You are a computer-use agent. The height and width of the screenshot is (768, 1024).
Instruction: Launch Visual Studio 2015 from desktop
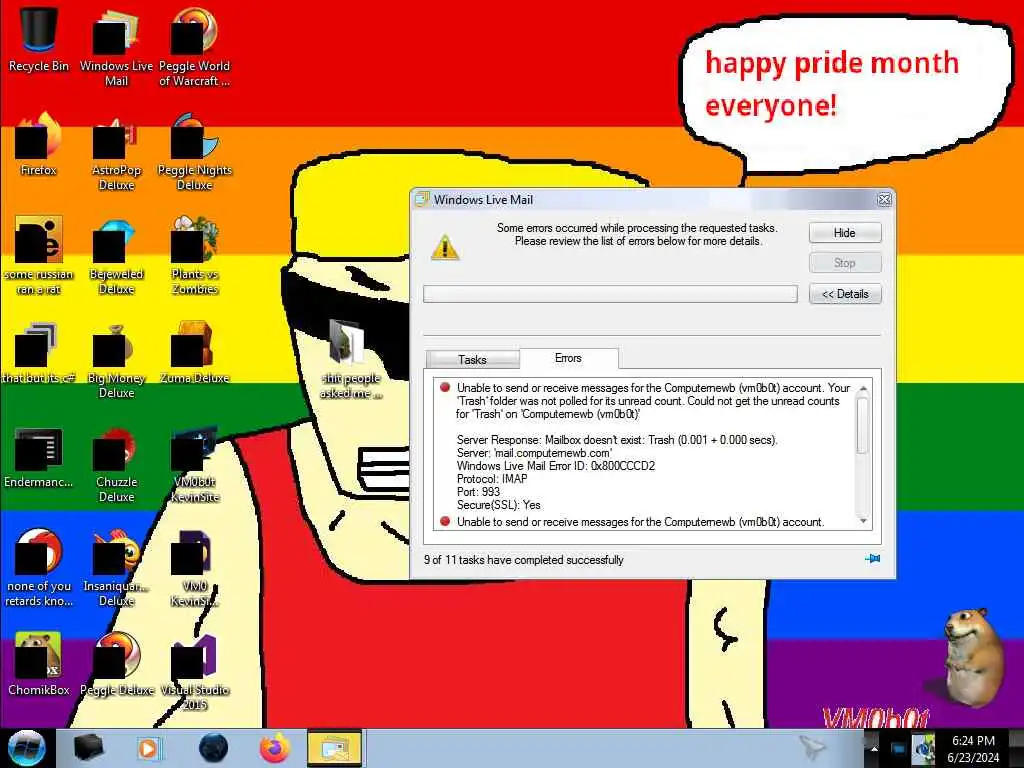pos(194,671)
